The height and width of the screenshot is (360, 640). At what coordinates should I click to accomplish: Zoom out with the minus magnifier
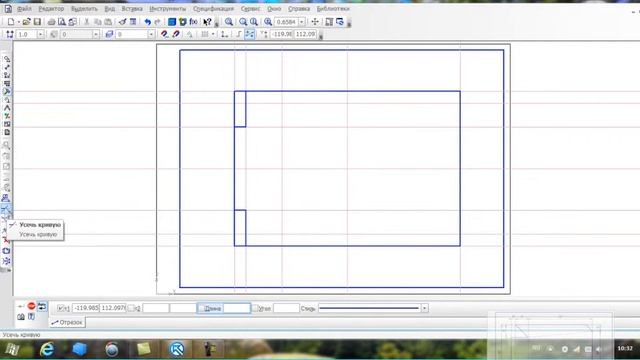[254, 22]
